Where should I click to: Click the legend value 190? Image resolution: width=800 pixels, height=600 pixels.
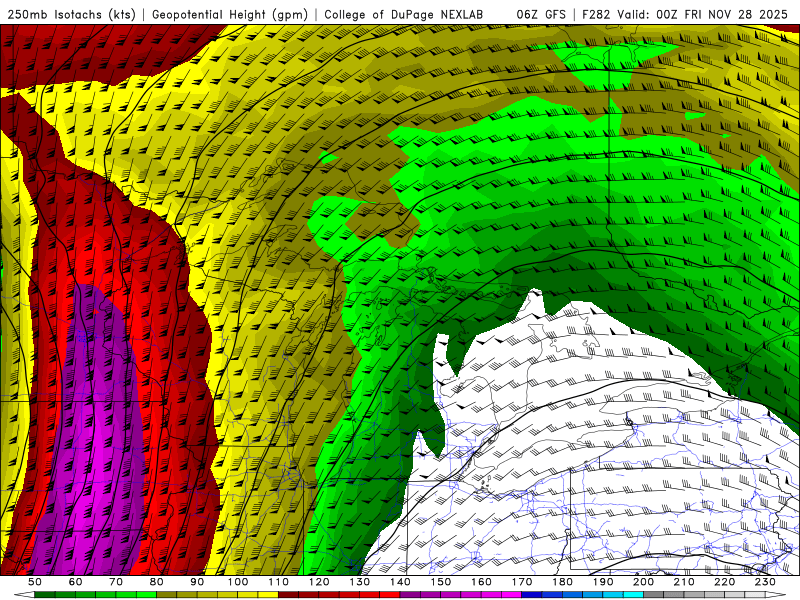[x=603, y=582]
